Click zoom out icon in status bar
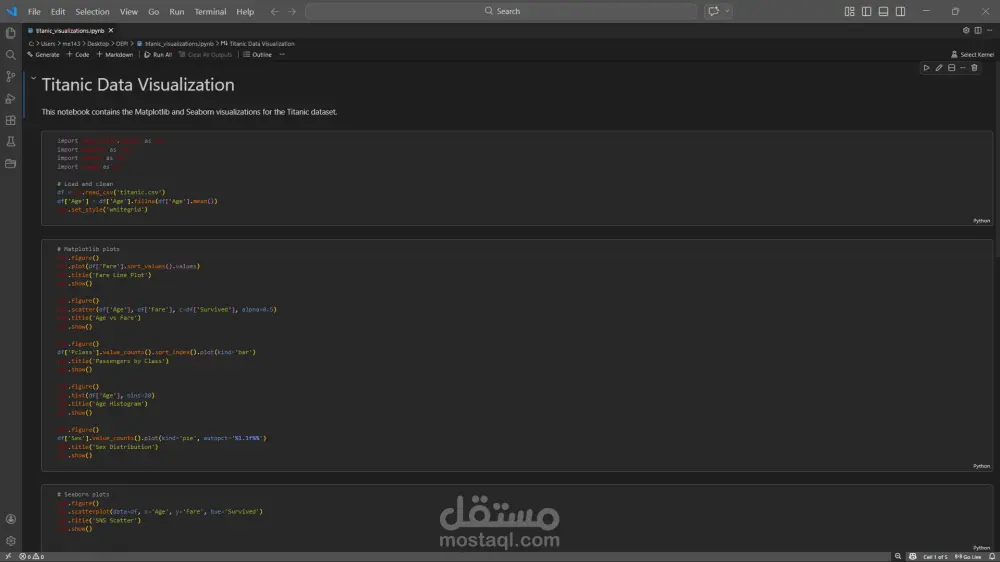This screenshot has height=562, width=1000. pos(897,557)
